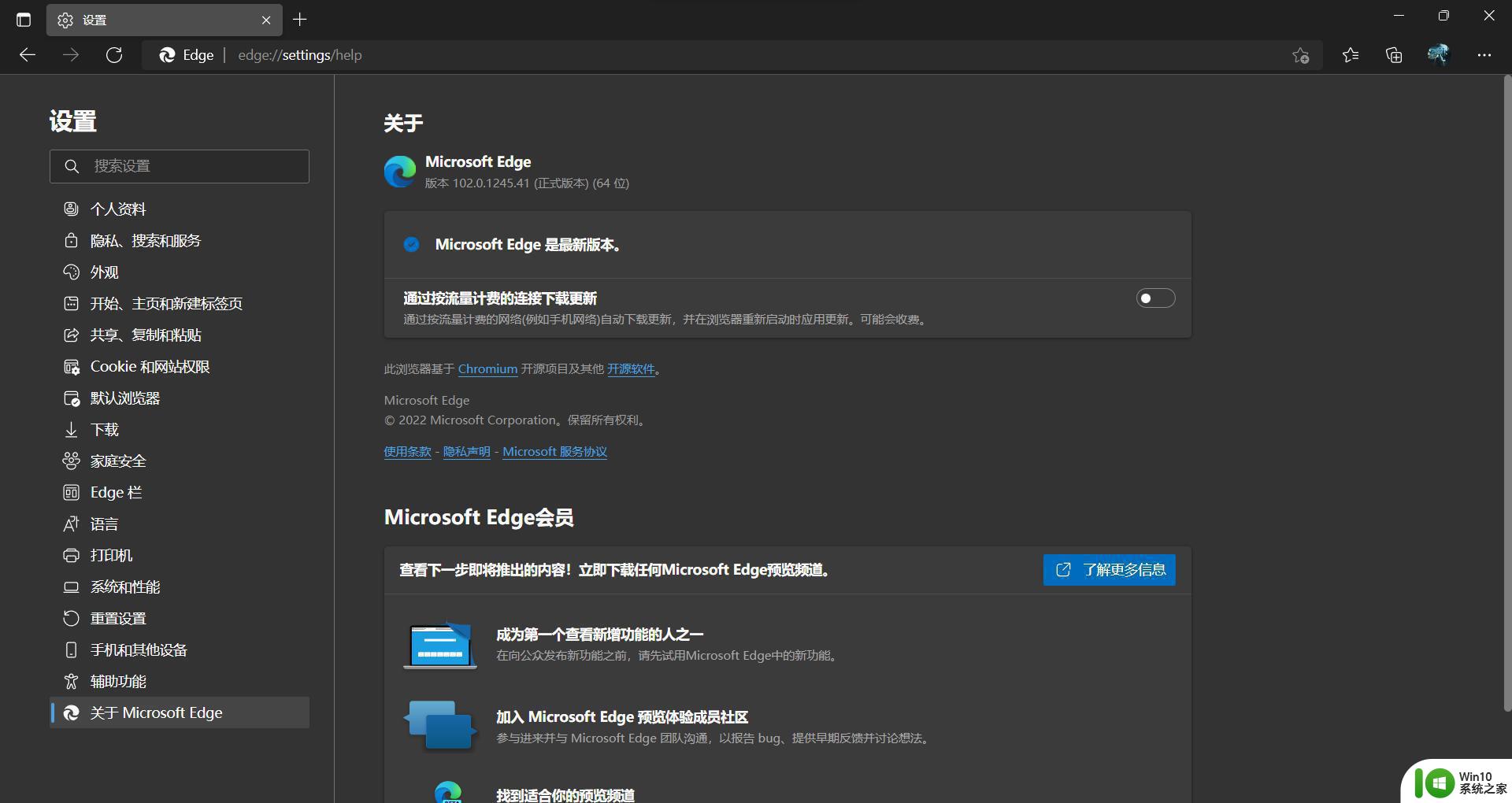This screenshot has width=1512, height=803.
Task: Open the Collections icon
Action: click(1394, 55)
